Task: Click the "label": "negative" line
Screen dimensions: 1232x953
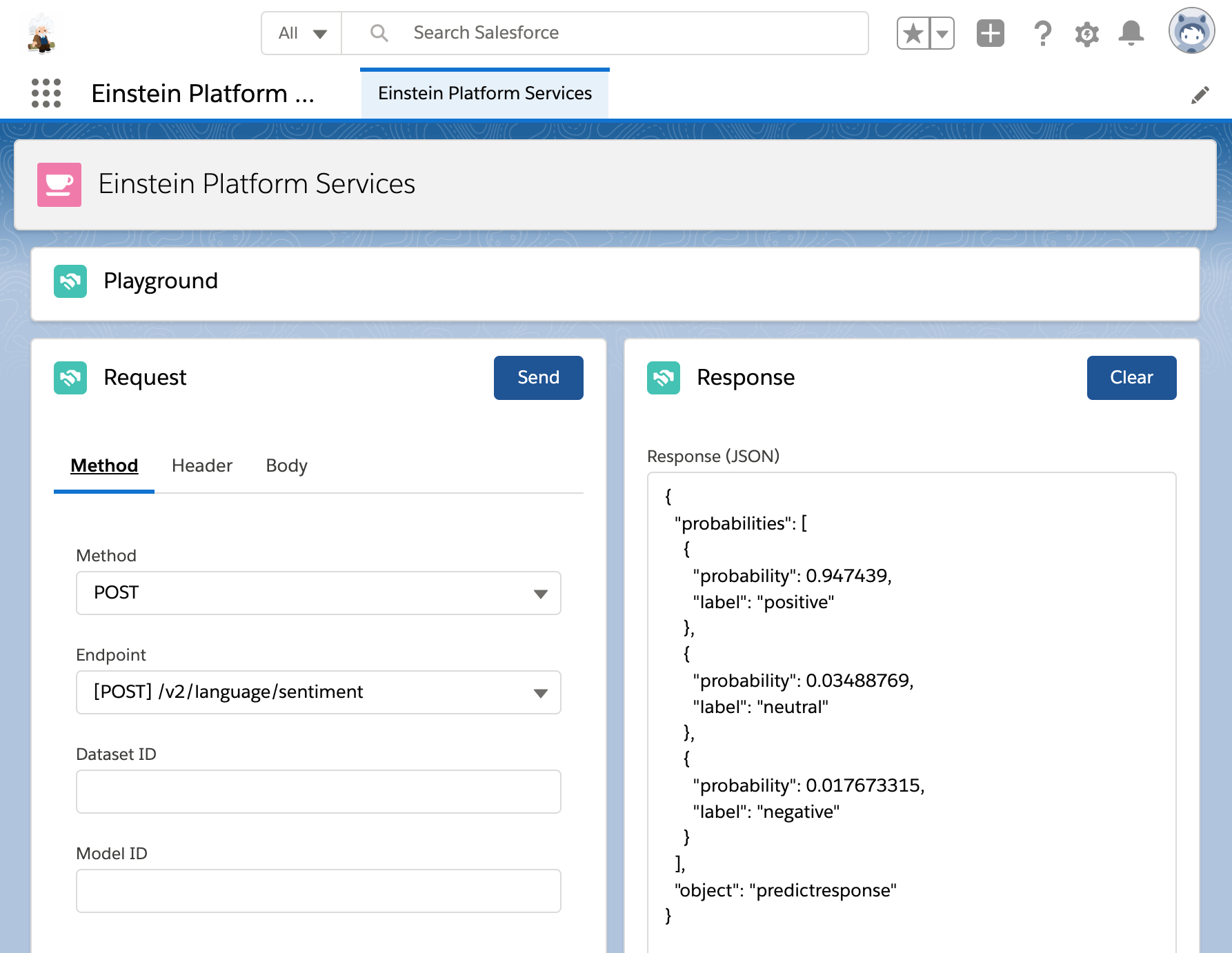Action: click(766, 812)
